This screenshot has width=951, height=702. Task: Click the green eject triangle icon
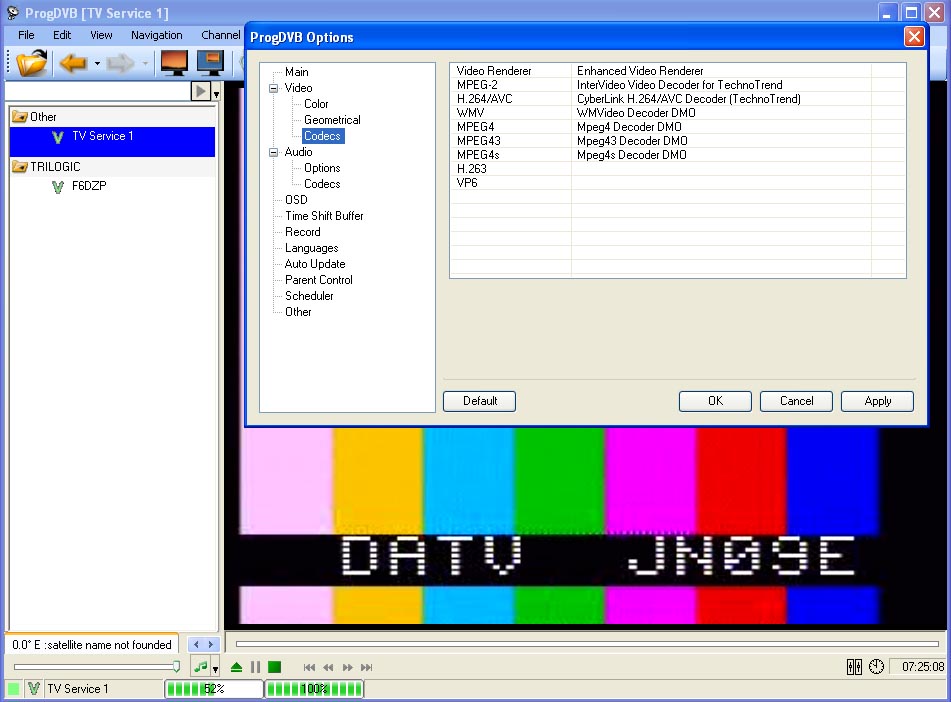click(236, 667)
